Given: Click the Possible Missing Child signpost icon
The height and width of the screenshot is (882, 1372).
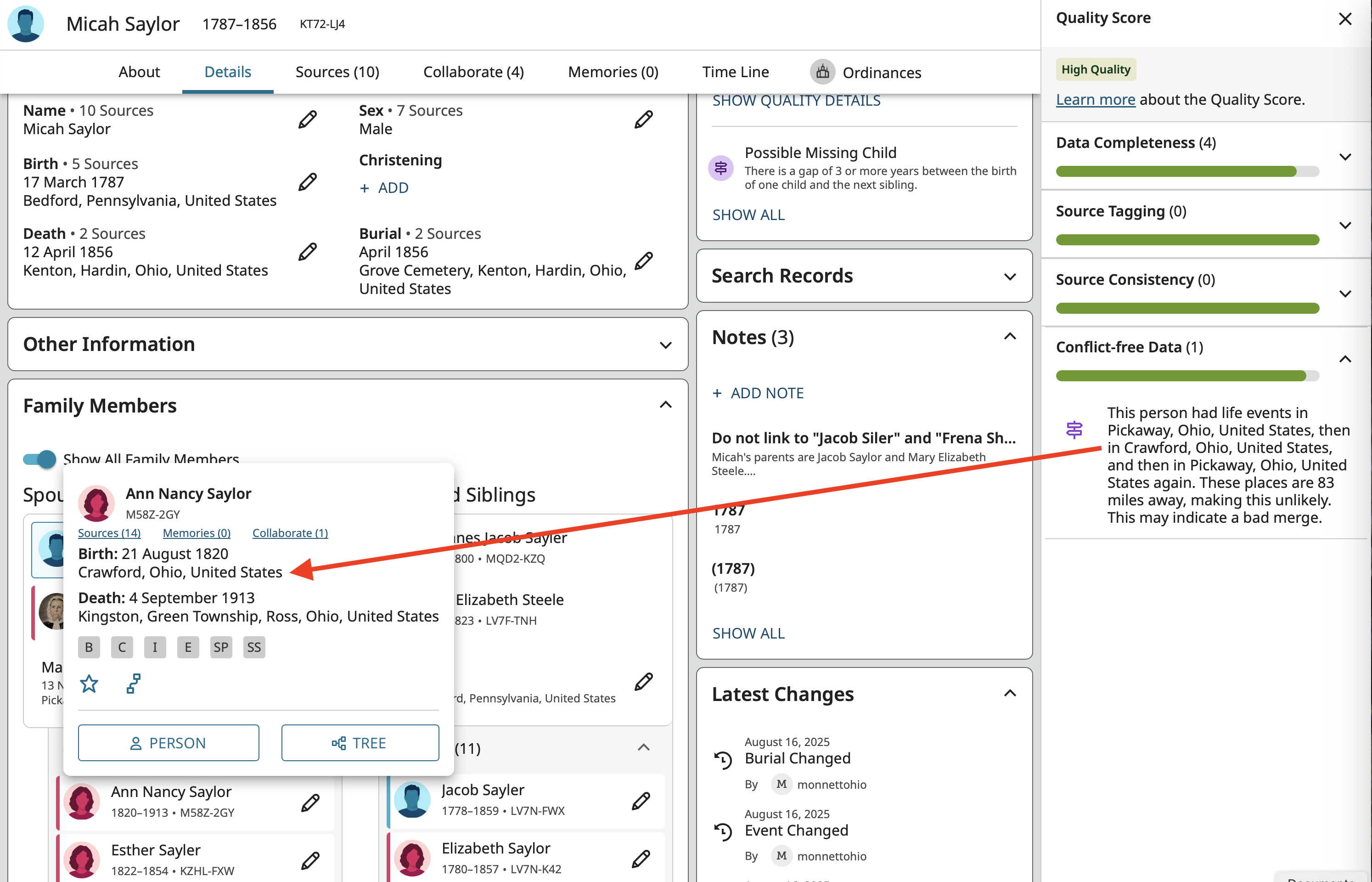Looking at the screenshot, I should pos(720,168).
